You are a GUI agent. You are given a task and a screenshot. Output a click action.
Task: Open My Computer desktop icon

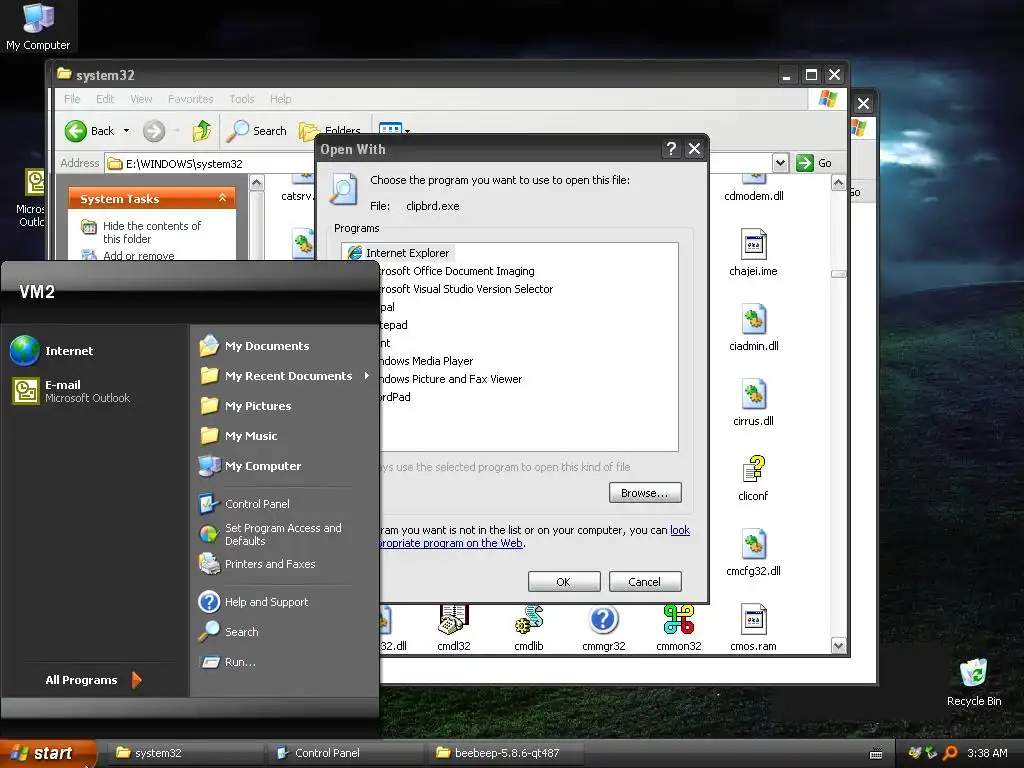tap(38, 27)
